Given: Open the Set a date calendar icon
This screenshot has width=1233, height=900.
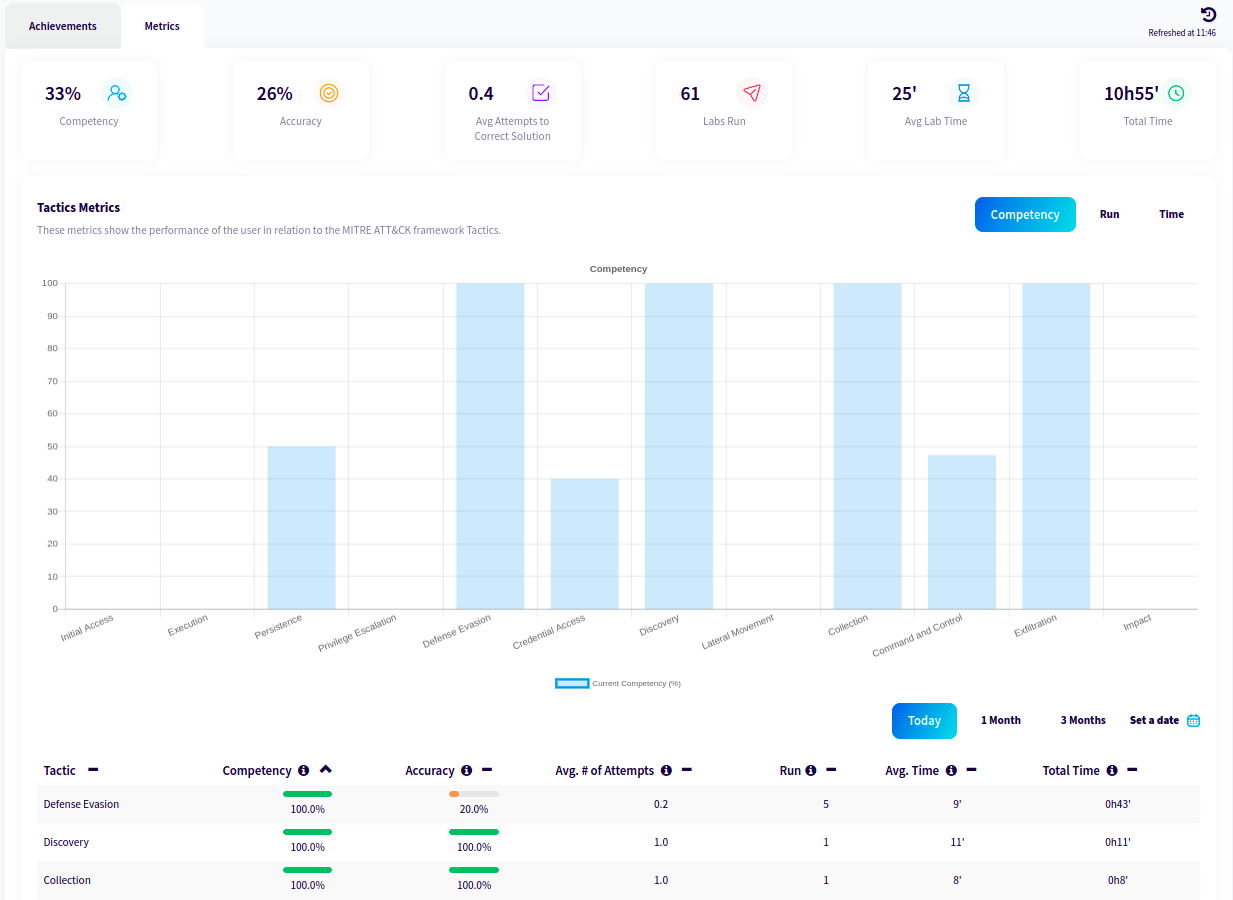Looking at the screenshot, I should click(x=1195, y=720).
